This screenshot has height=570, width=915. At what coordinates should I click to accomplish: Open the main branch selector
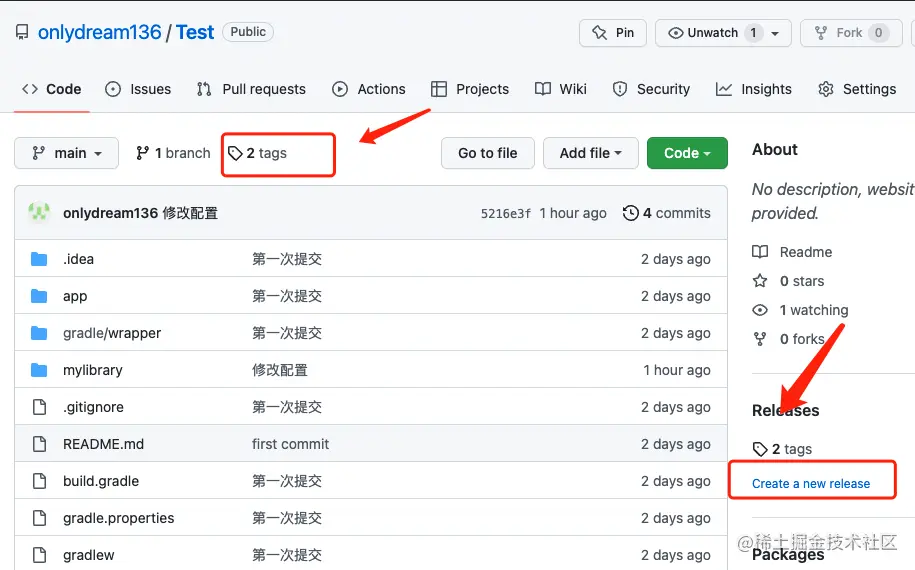67,153
